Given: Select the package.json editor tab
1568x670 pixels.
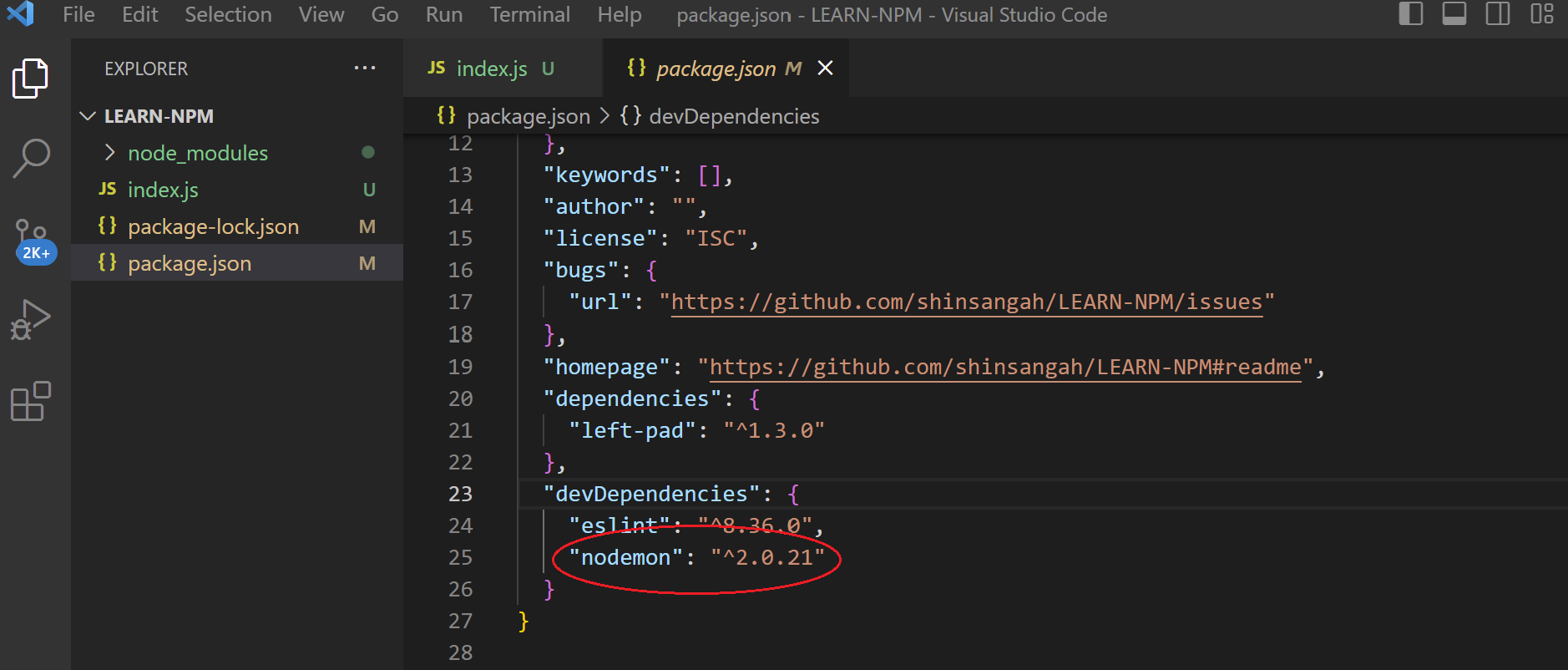Looking at the screenshot, I should point(726,68).
